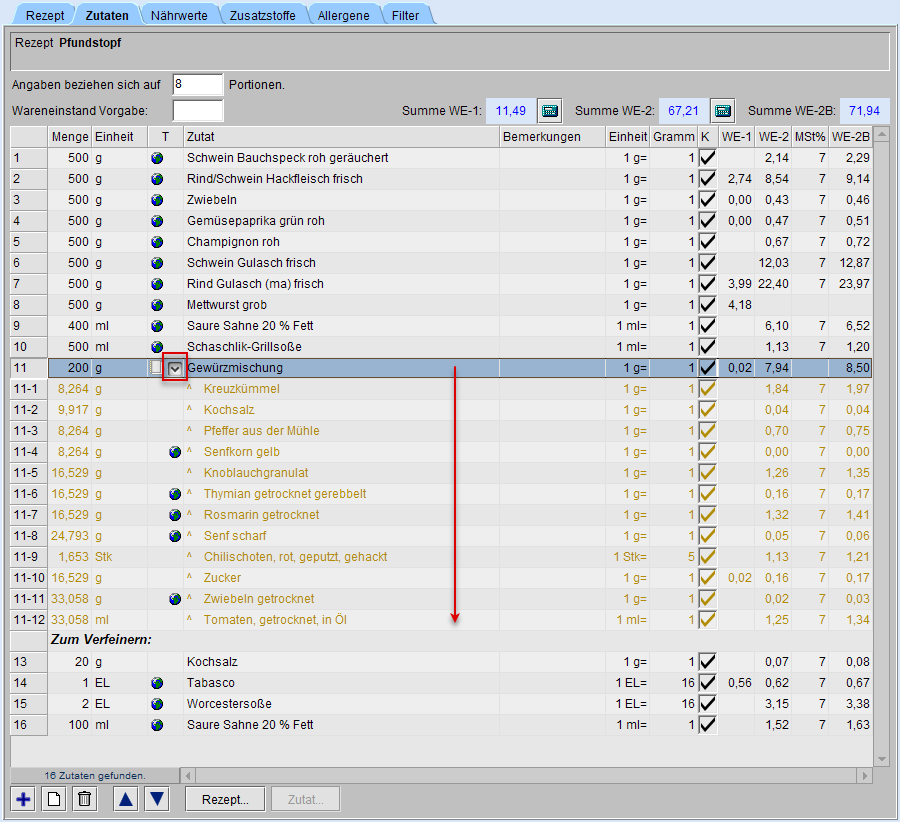Move ingredient down with the down arrow

click(x=158, y=799)
